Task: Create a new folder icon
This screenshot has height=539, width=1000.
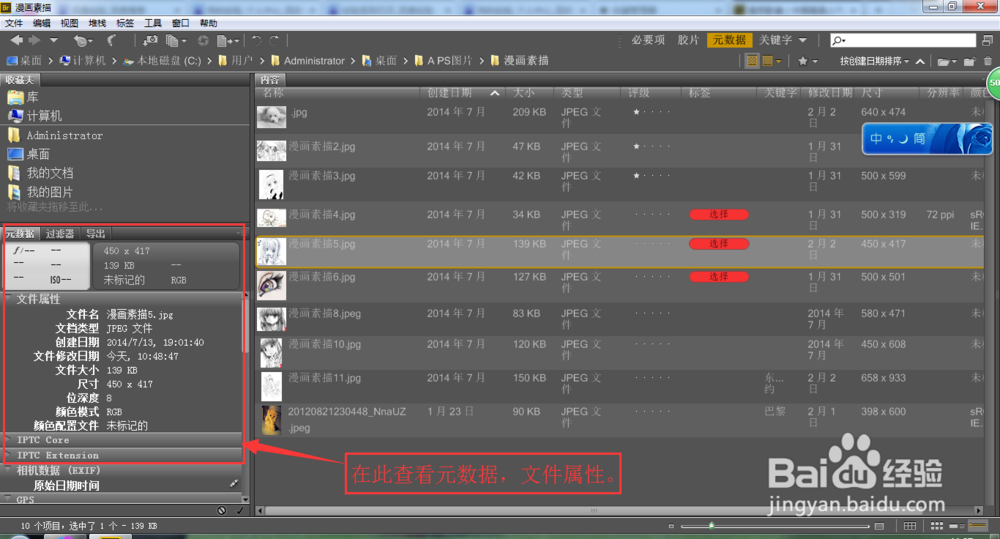Action: [x=969, y=61]
